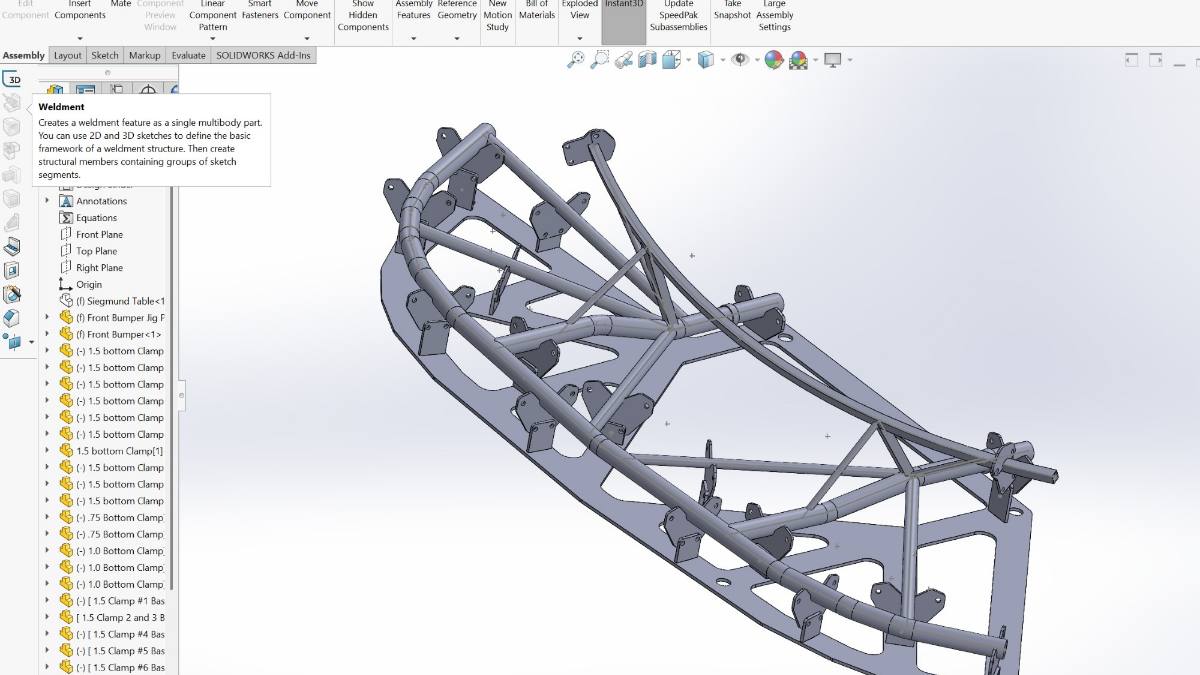Switch to the Markup tab
Screen dimensions: 1200x675
(145, 56)
